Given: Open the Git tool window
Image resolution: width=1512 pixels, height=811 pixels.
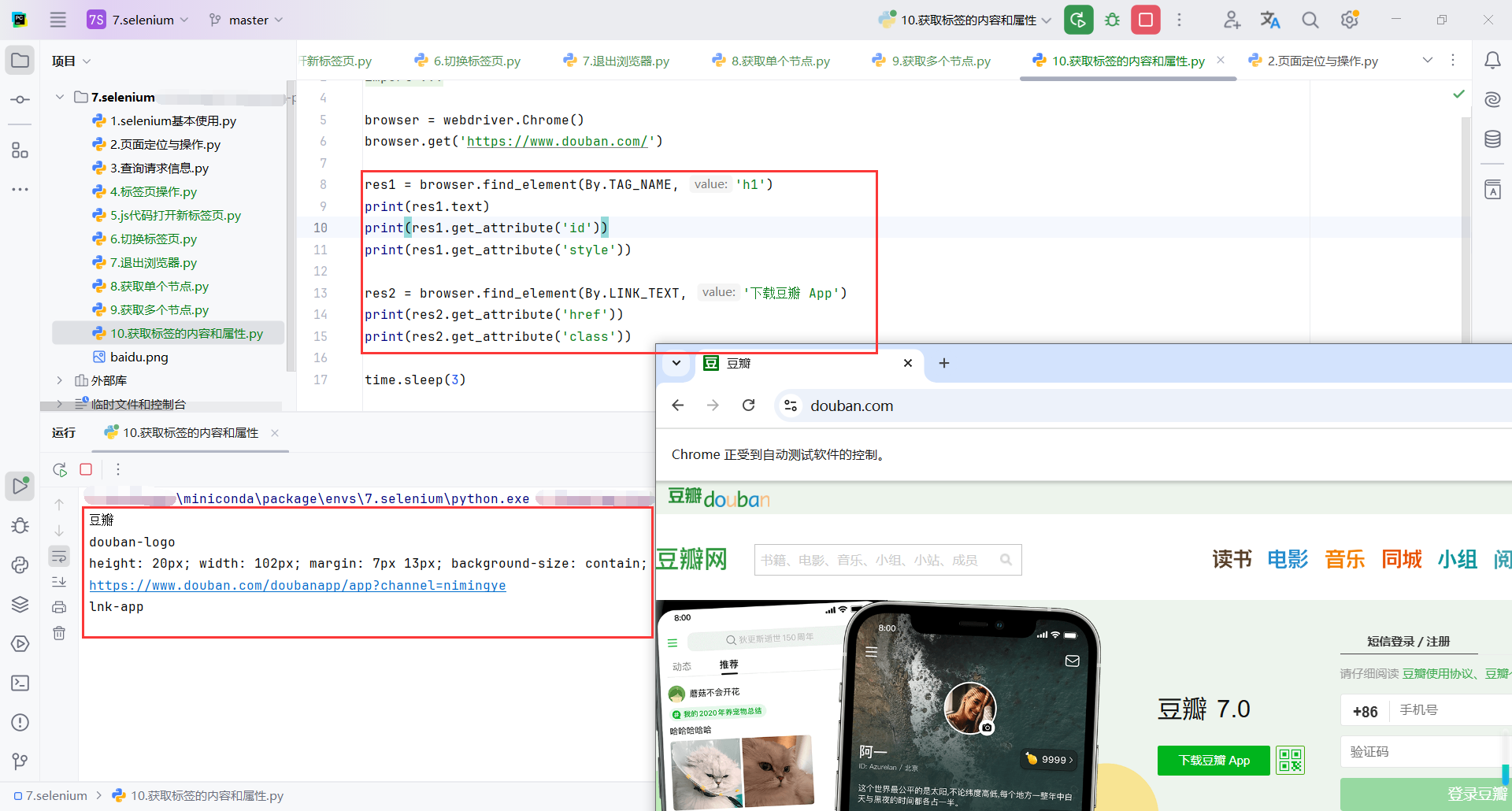Looking at the screenshot, I should 20,761.
